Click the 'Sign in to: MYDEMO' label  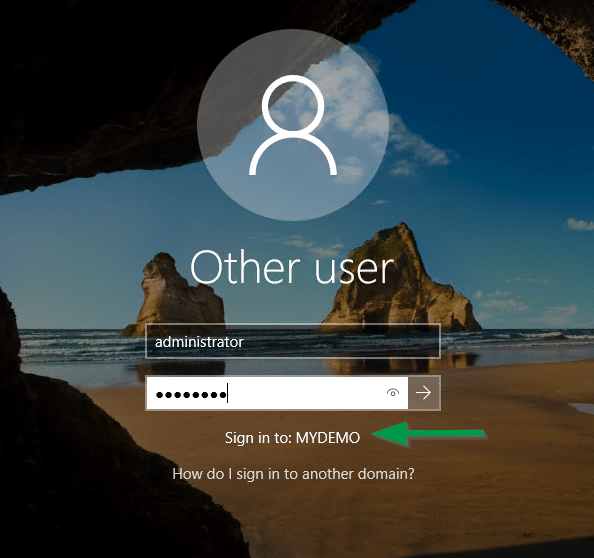[292, 438]
